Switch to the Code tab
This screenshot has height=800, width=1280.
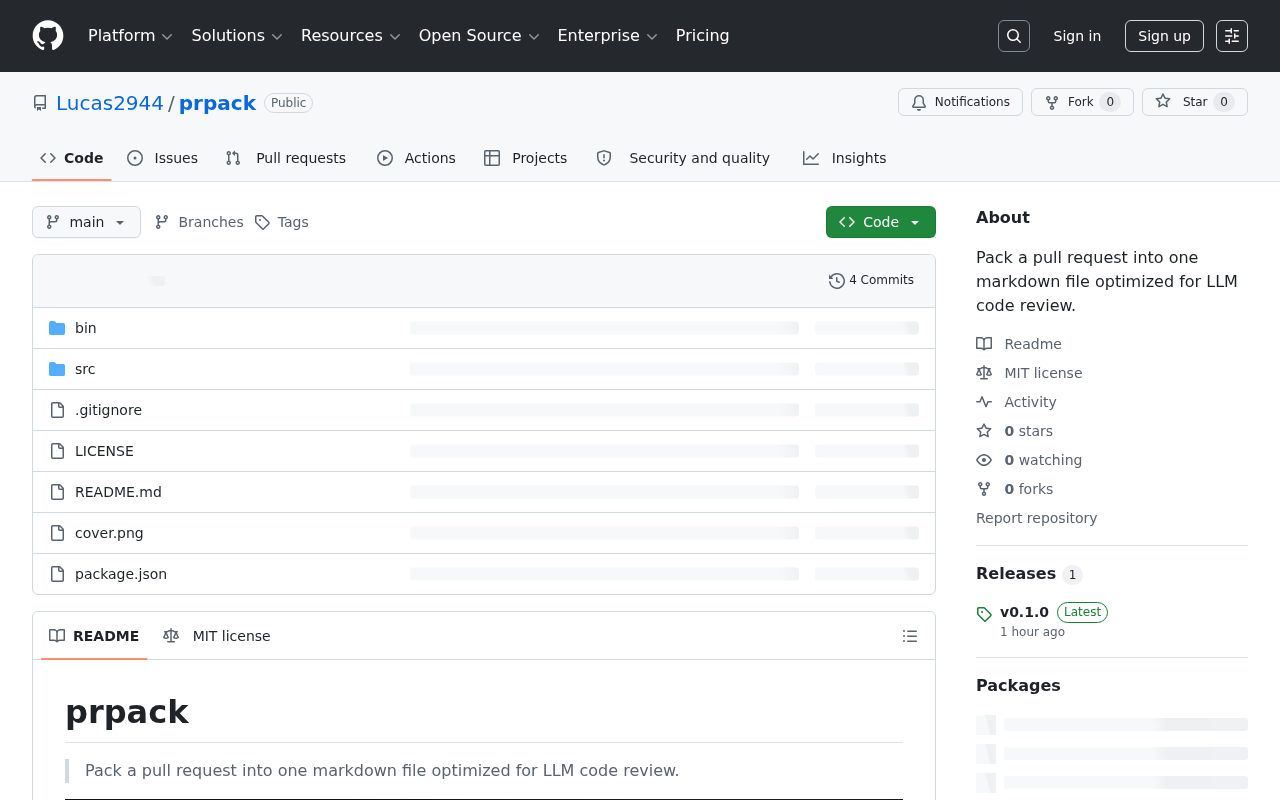click(72, 158)
